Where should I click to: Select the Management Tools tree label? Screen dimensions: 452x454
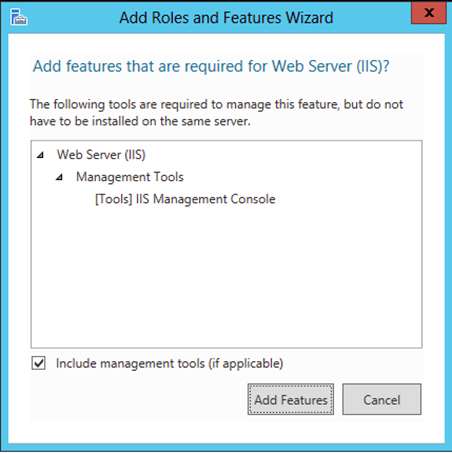[x=130, y=177]
